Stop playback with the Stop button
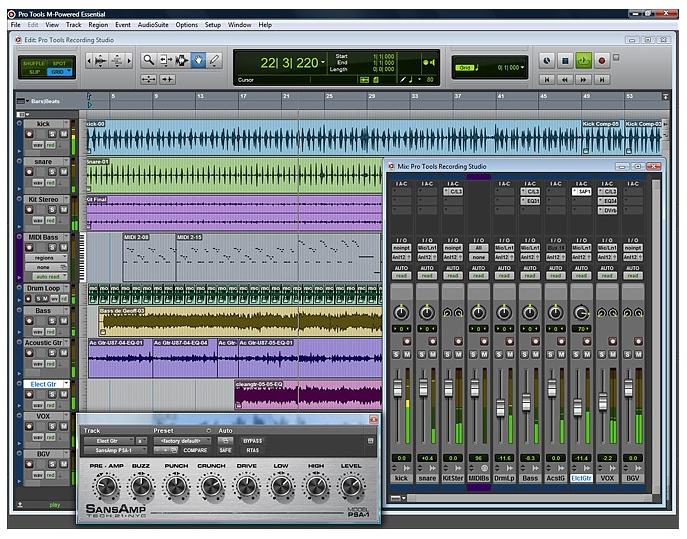 (565, 60)
